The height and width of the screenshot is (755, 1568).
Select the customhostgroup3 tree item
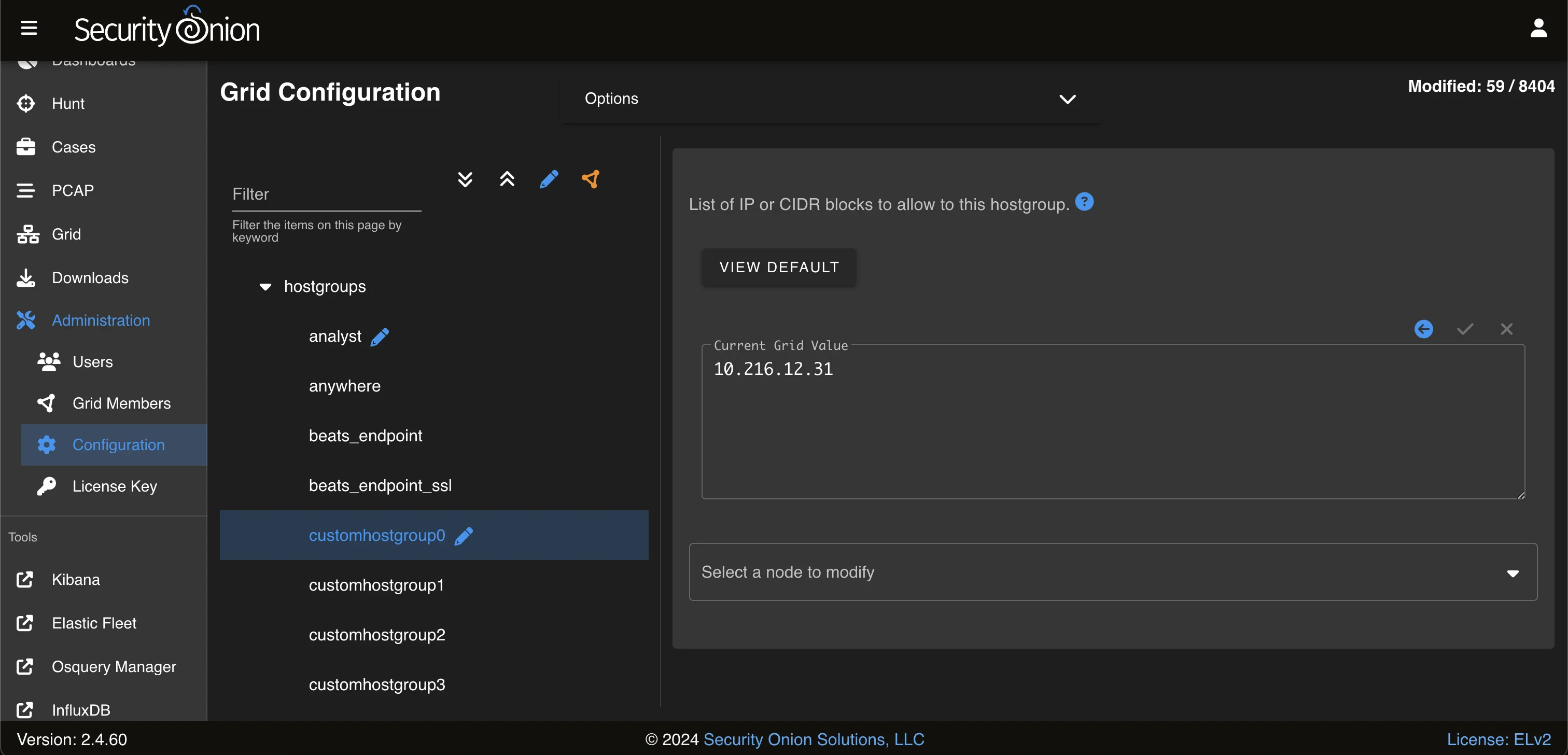click(x=377, y=685)
